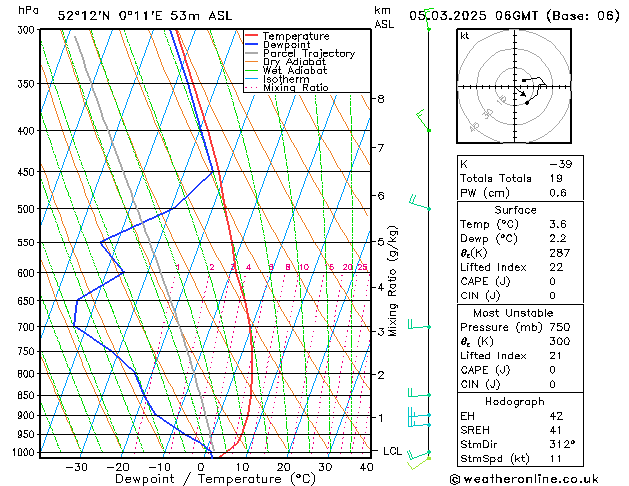Click the K index value -39

click(560, 164)
